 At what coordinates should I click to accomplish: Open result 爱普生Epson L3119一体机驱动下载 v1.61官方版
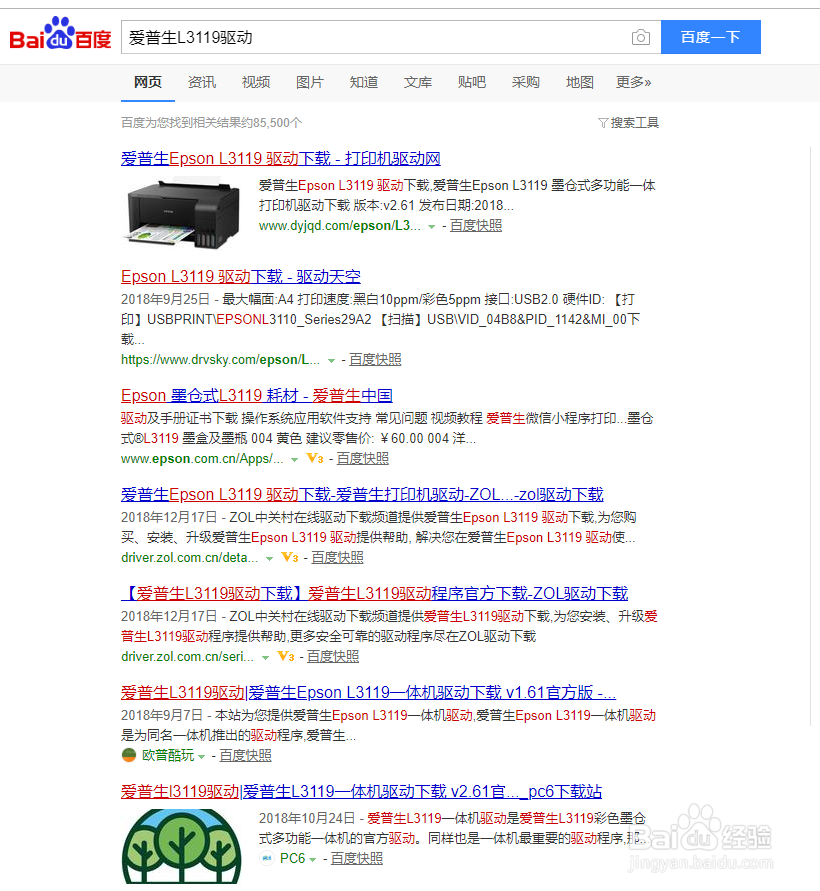point(368,693)
